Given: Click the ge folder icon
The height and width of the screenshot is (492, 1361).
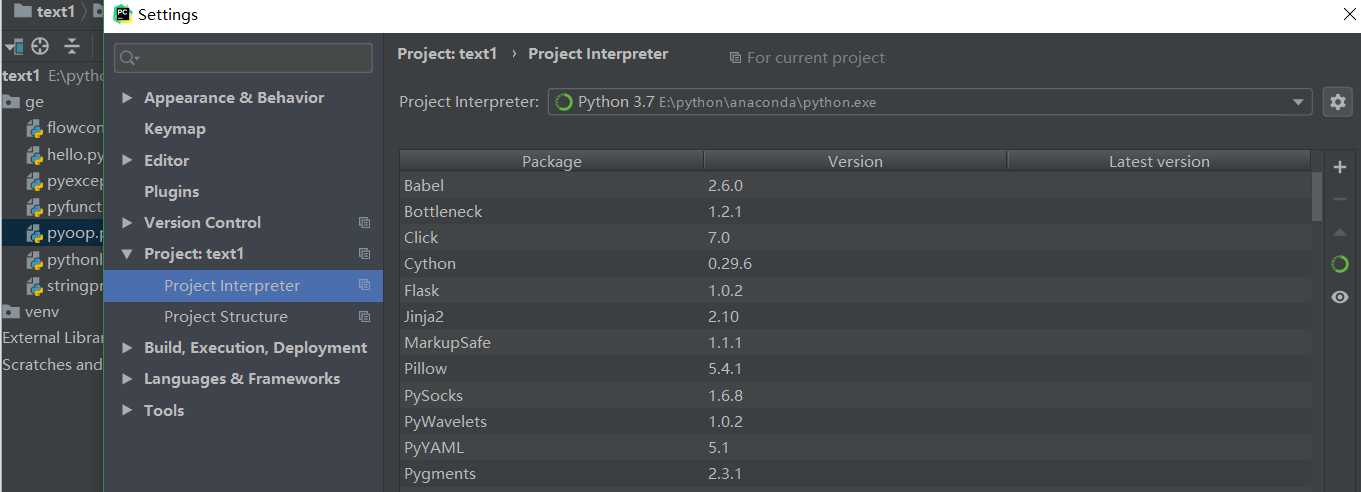Looking at the screenshot, I should coord(11,102).
